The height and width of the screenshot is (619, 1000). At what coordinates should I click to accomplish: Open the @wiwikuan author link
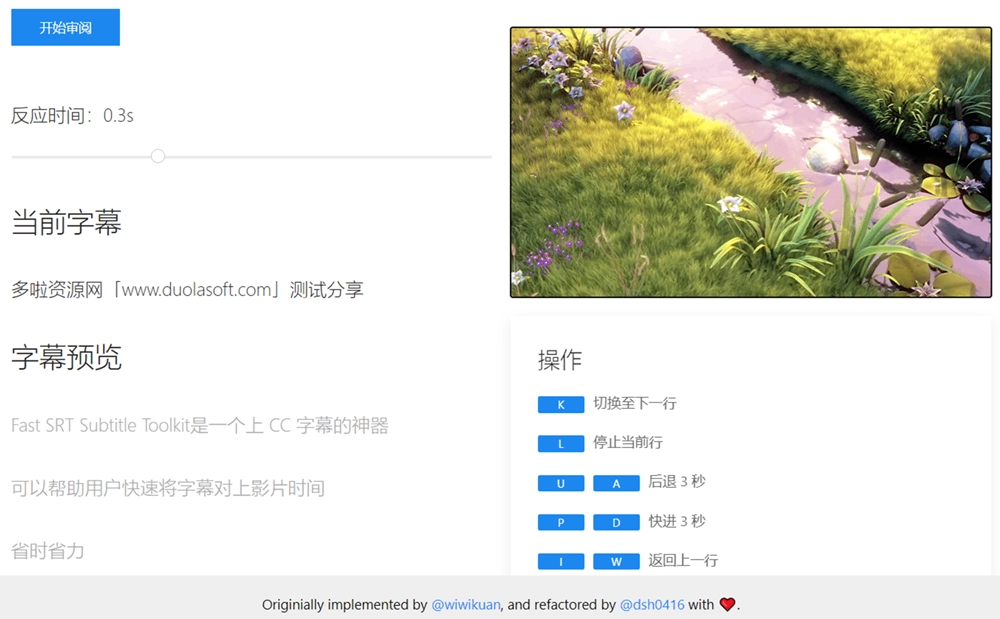(x=466, y=604)
